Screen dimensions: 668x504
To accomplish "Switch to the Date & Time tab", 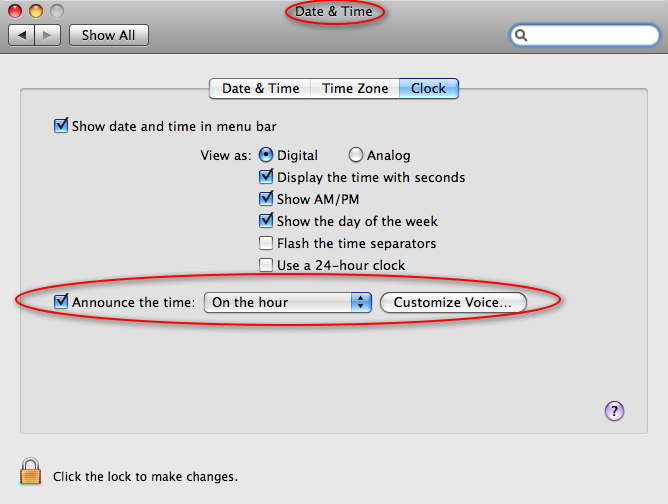I will (x=260, y=89).
